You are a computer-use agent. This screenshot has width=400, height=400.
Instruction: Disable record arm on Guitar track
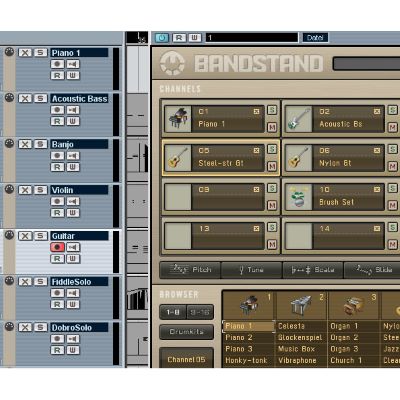click(x=57, y=247)
